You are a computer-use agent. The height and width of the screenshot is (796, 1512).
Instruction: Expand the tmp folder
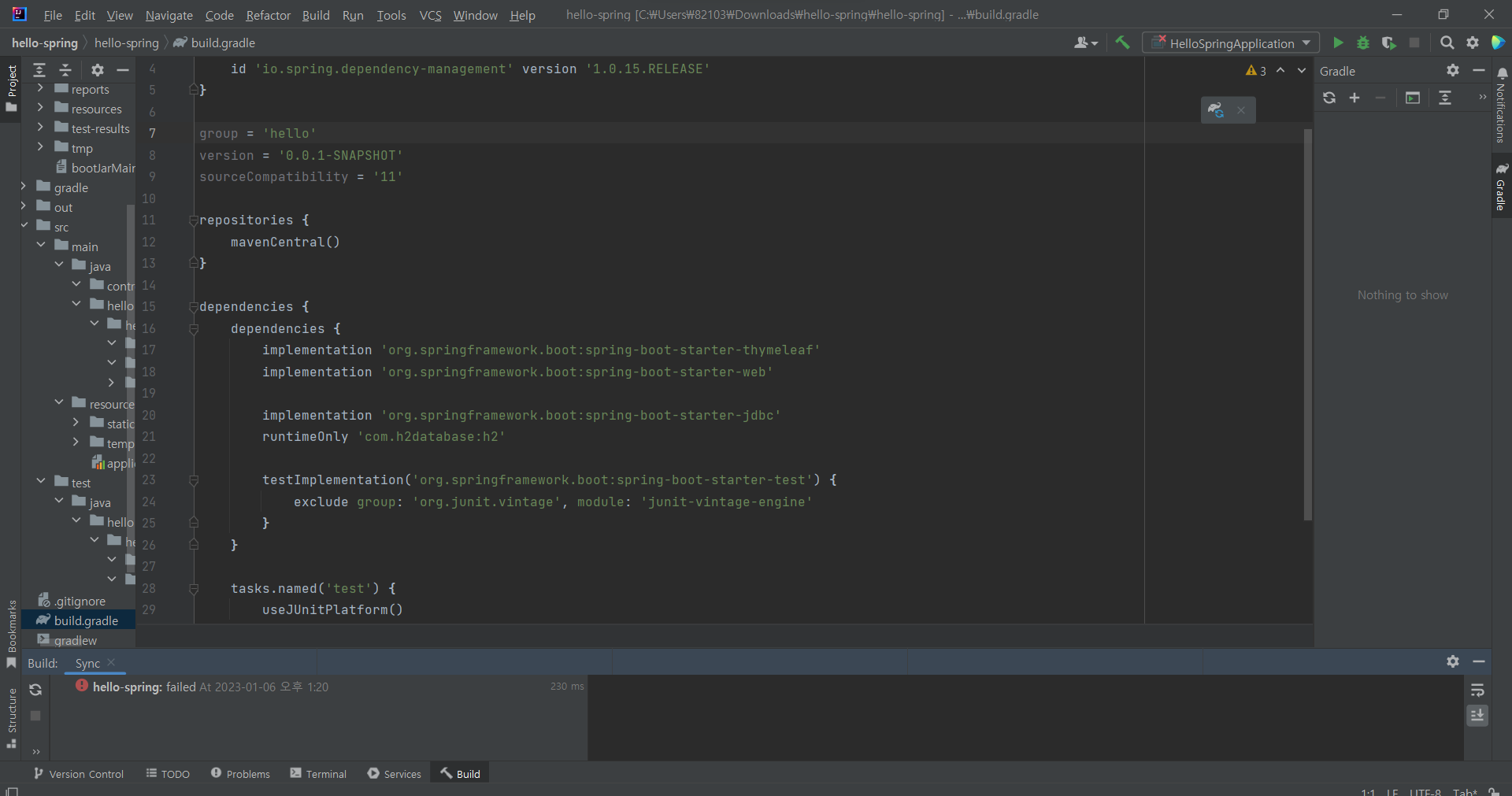[40, 147]
